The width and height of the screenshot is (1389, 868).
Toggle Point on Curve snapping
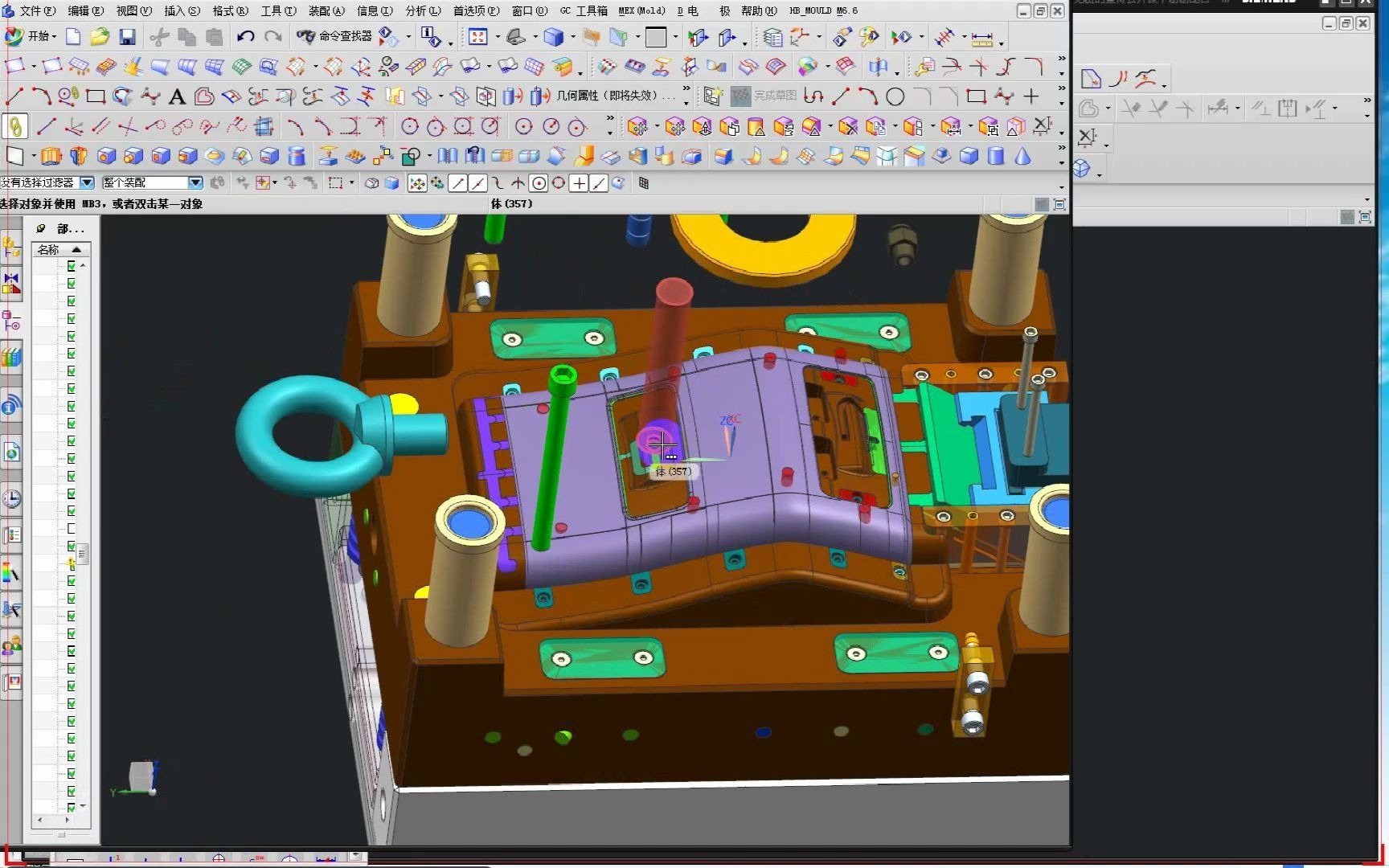(x=599, y=183)
